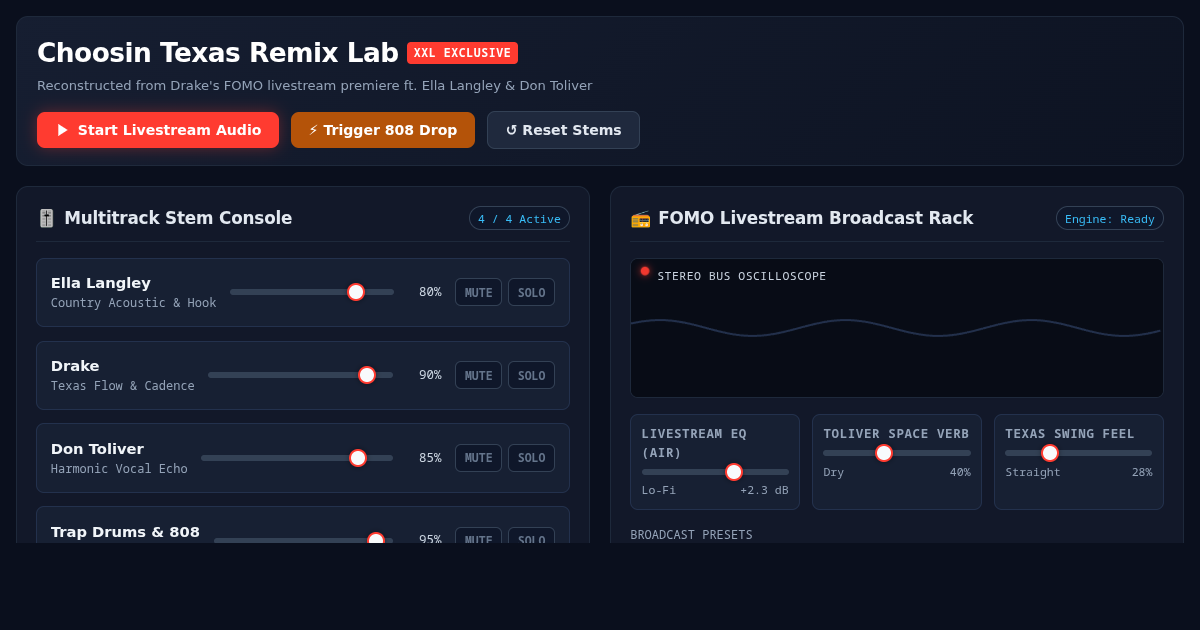Solo the Ella Langley stem

pos(531,292)
